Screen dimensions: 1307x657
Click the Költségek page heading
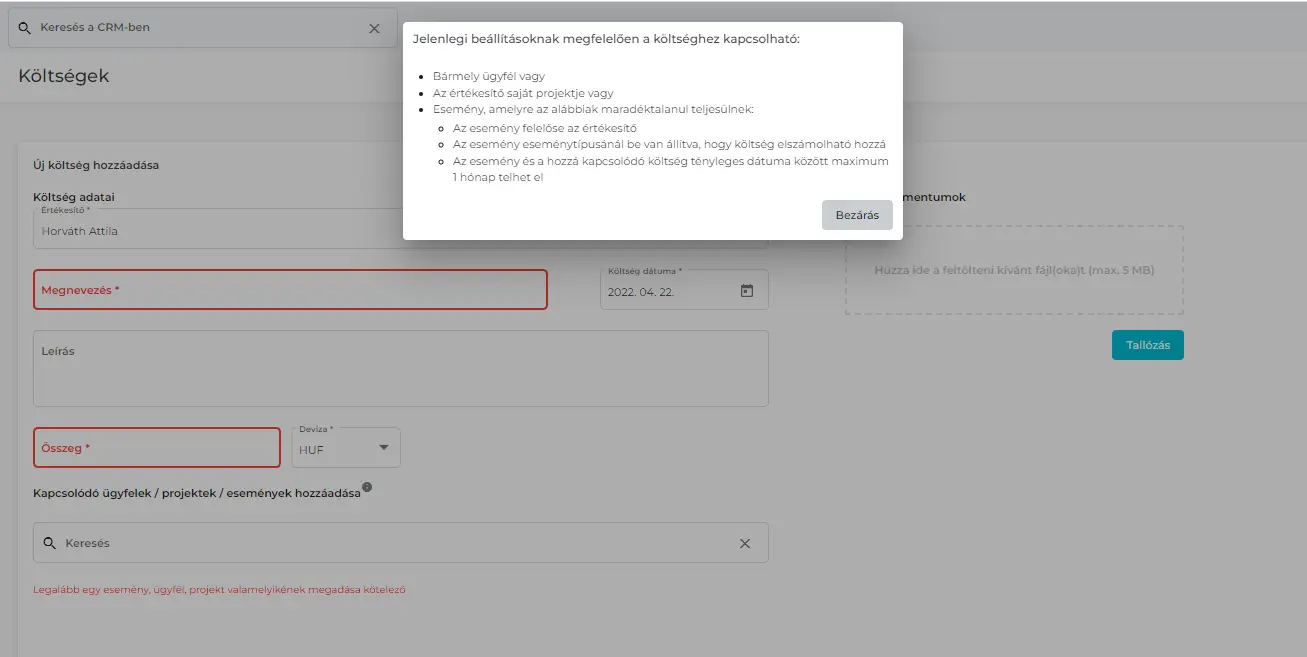click(64, 76)
